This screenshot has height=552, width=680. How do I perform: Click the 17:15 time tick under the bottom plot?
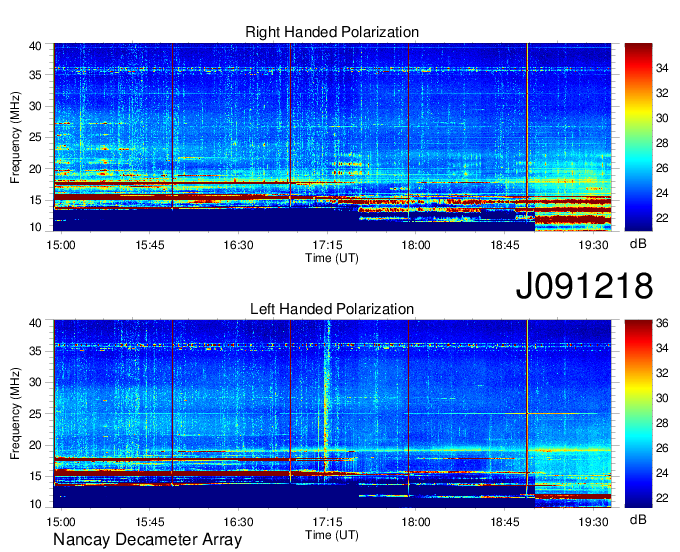[327, 522]
